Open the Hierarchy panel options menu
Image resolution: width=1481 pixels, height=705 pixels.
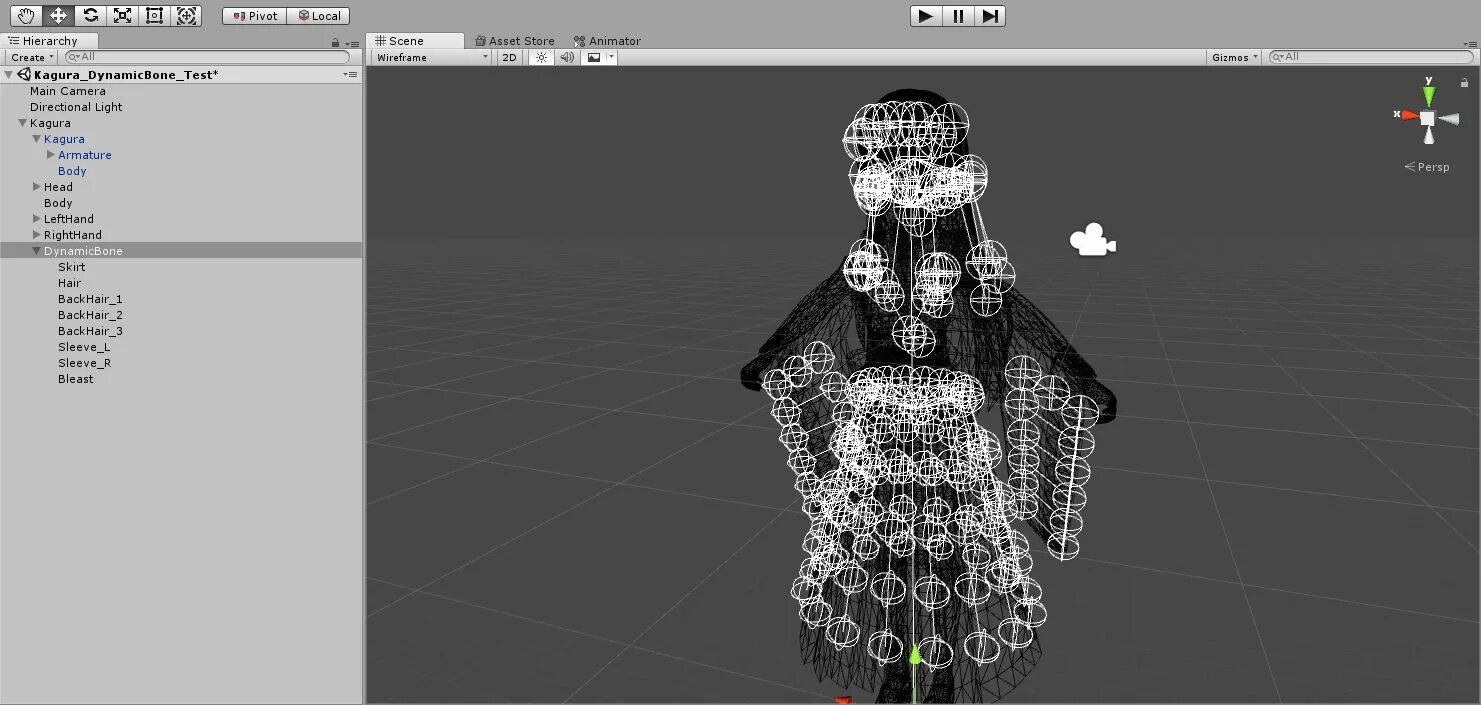click(351, 42)
